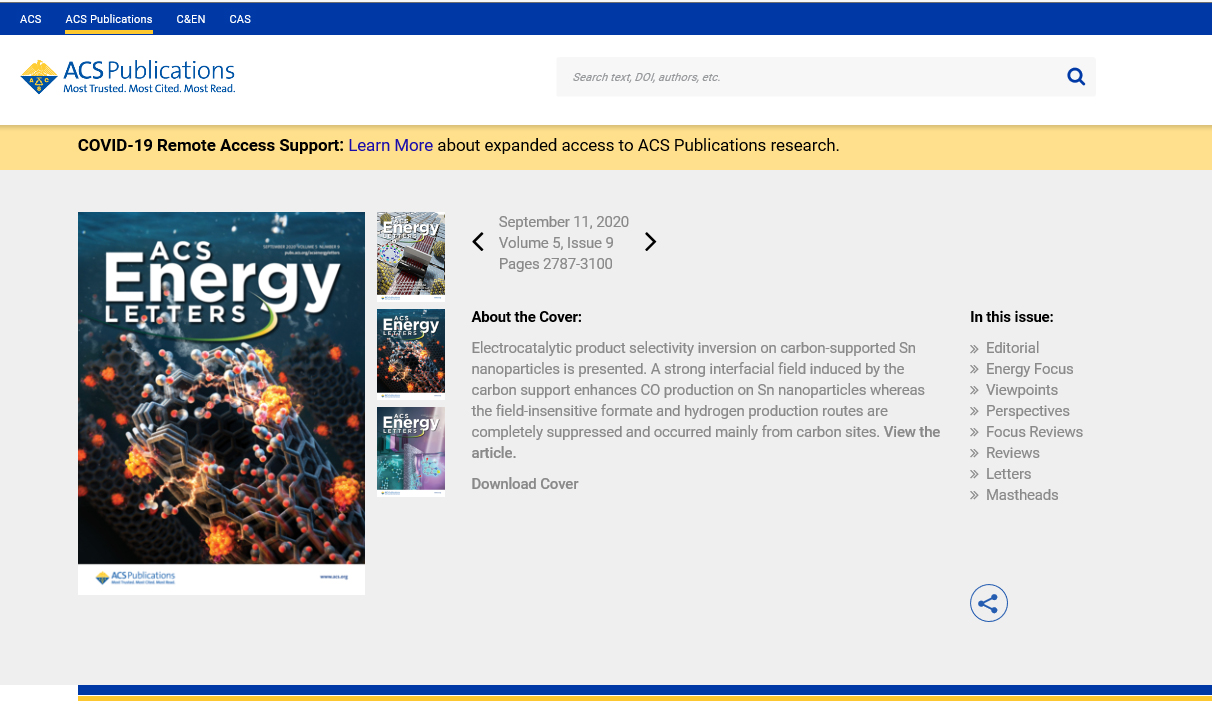Screen dimensions: 1212x710
Task: Jump to the Mastheads section
Action: coord(1022,495)
